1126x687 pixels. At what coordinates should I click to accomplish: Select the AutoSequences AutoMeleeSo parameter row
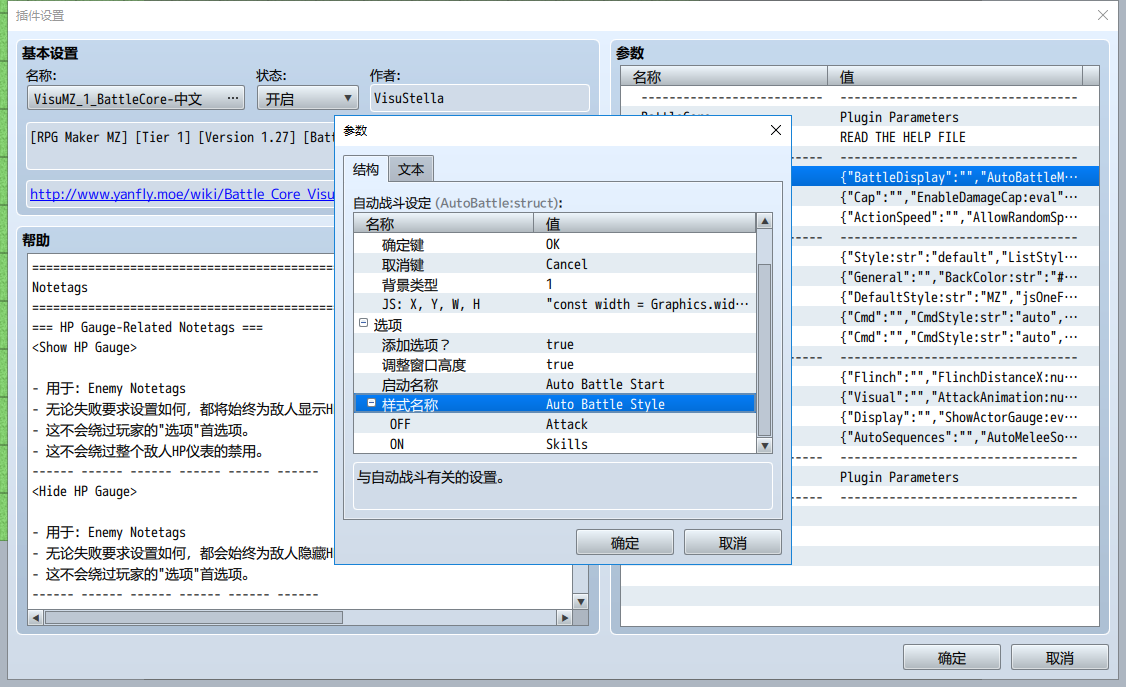pos(945,437)
